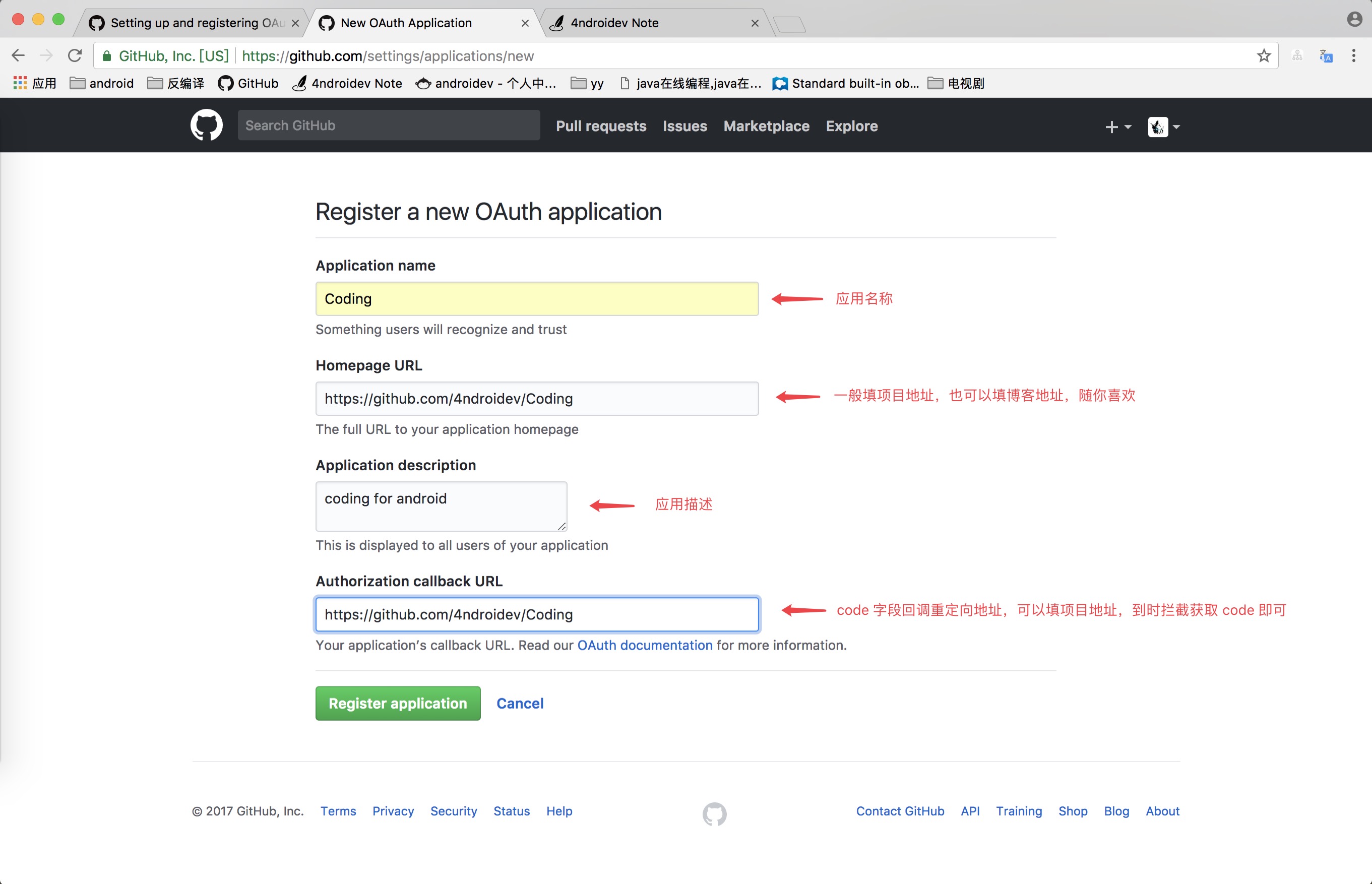The image size is (1372, 884).
Task: Click the Authorization callback URL field
Action: tap(537, 614)
